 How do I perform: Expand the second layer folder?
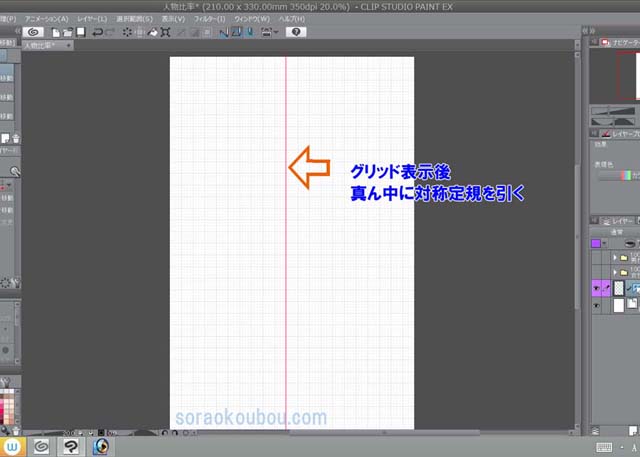tap(615, 272)
